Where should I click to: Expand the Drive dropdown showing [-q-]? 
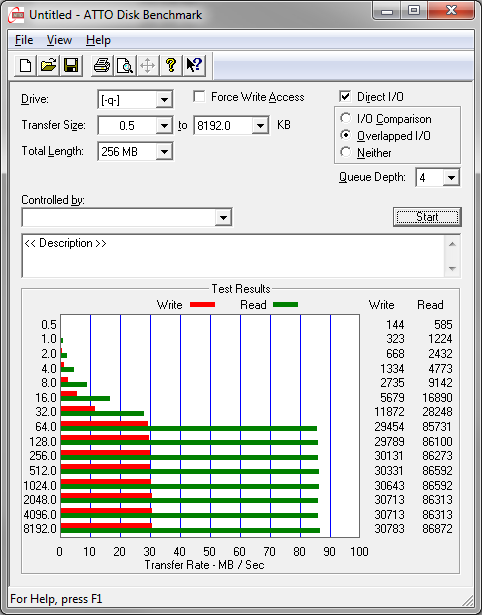(164, 100)
